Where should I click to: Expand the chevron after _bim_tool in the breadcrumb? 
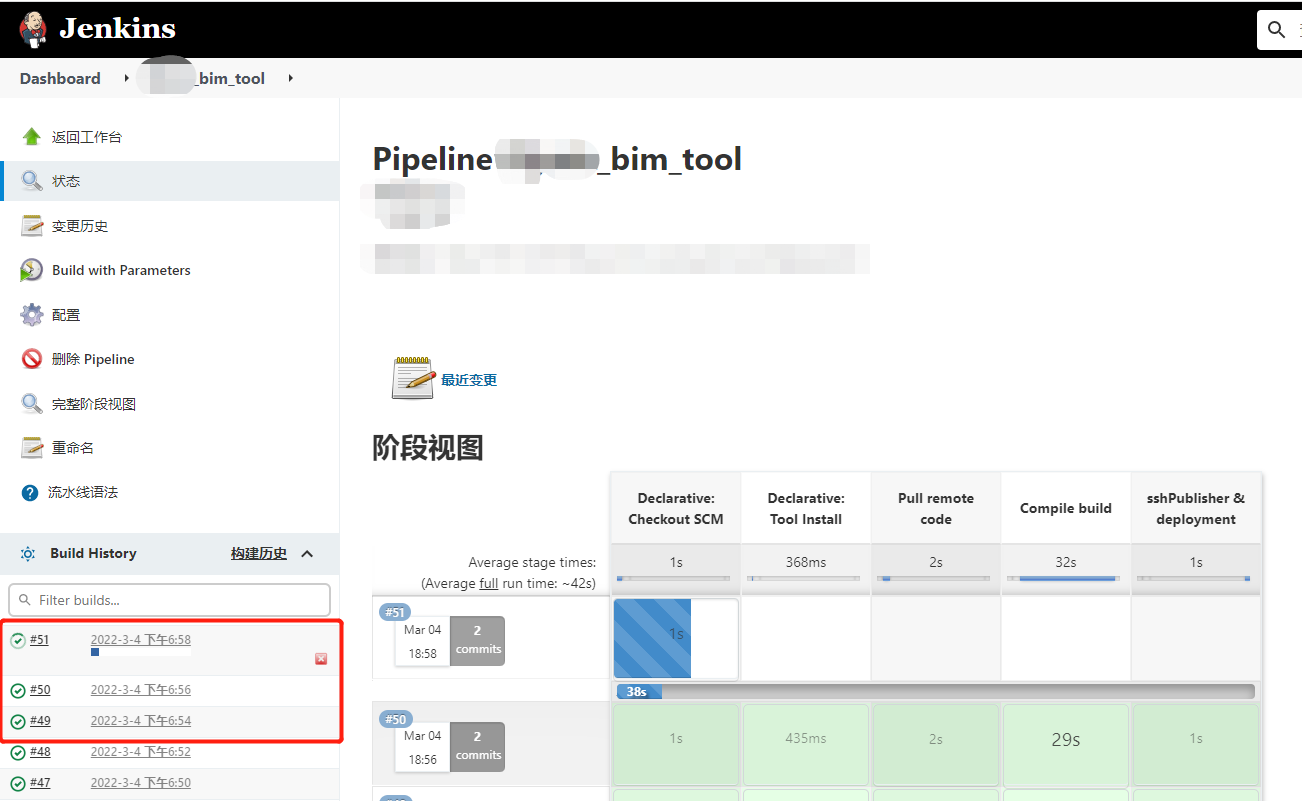pyautogui.click(x=290, y=78)
